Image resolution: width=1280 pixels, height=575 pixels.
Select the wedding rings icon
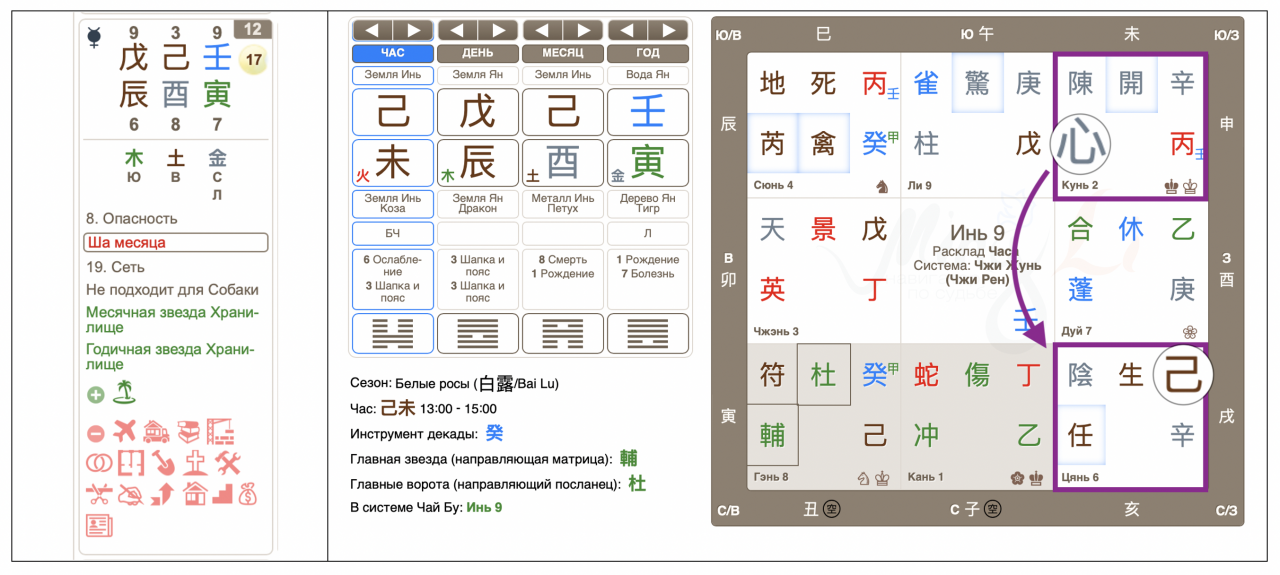(97, 464)
